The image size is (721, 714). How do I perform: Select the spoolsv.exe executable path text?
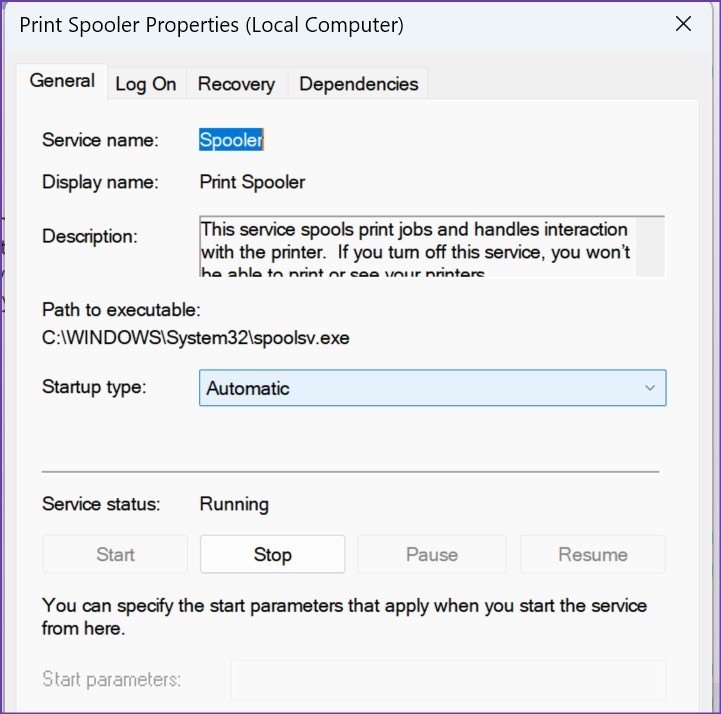tap(195, 338)
